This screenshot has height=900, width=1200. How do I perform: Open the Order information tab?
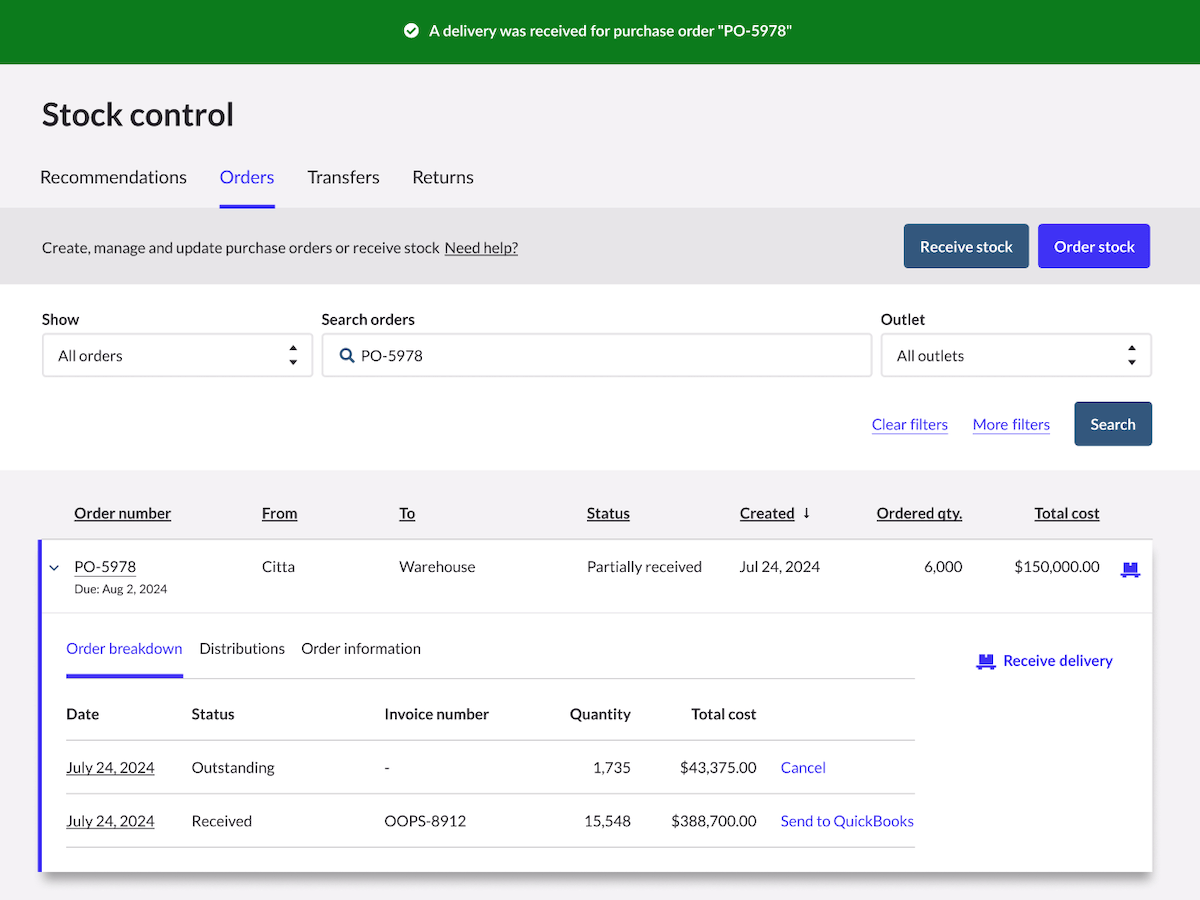[x=361, y=649]
